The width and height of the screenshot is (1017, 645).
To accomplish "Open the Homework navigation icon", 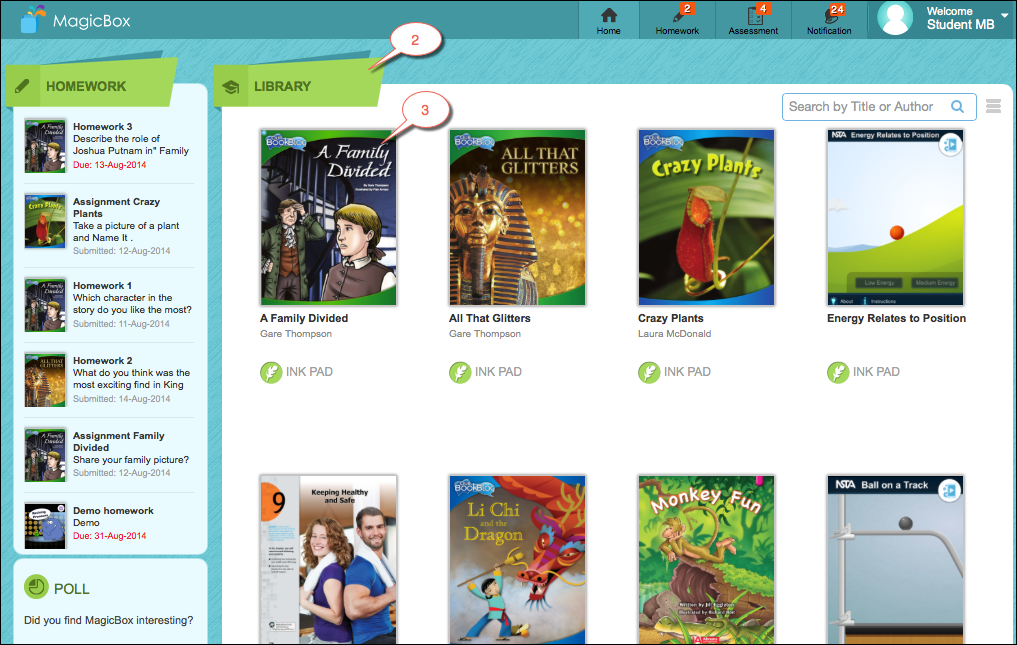I will pos(680,14).
